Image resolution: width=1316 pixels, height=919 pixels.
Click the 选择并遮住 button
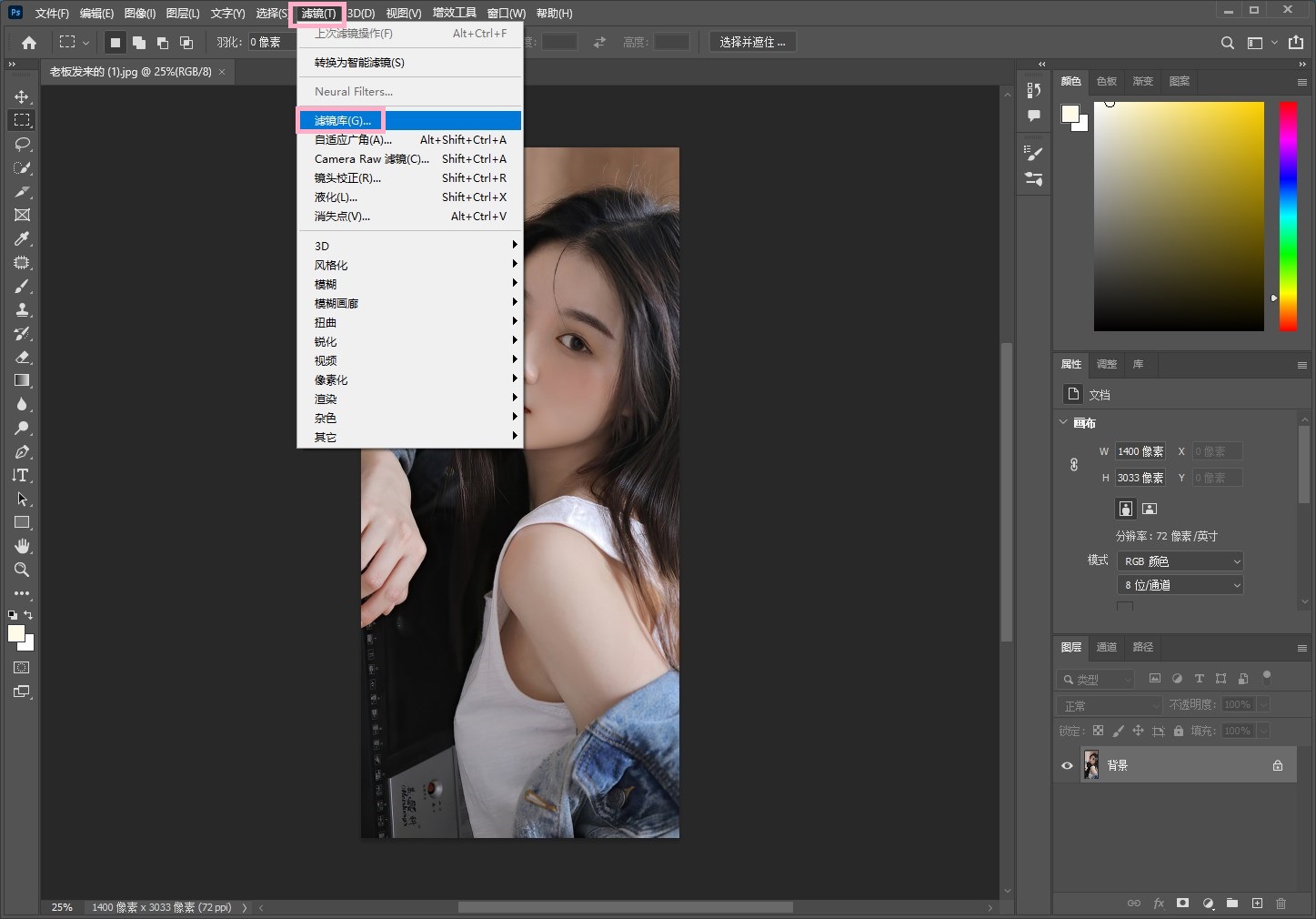click(752, 42)
